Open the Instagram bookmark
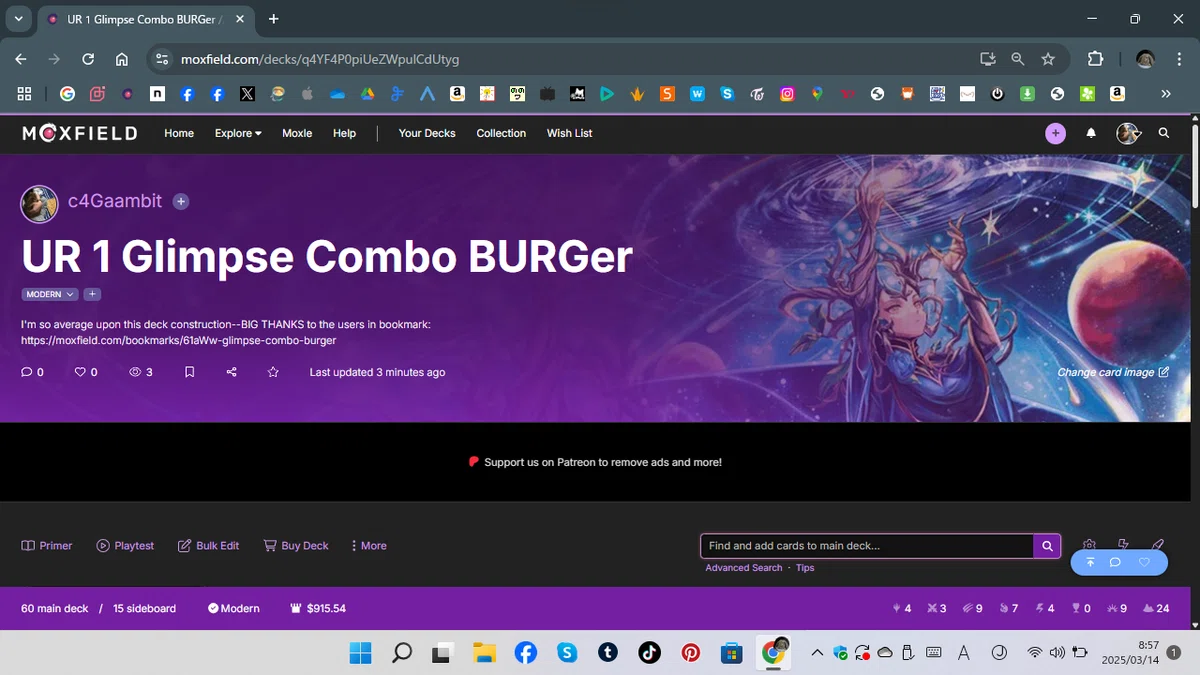Viewport: 1200px width, 675px height. (787, 94)
